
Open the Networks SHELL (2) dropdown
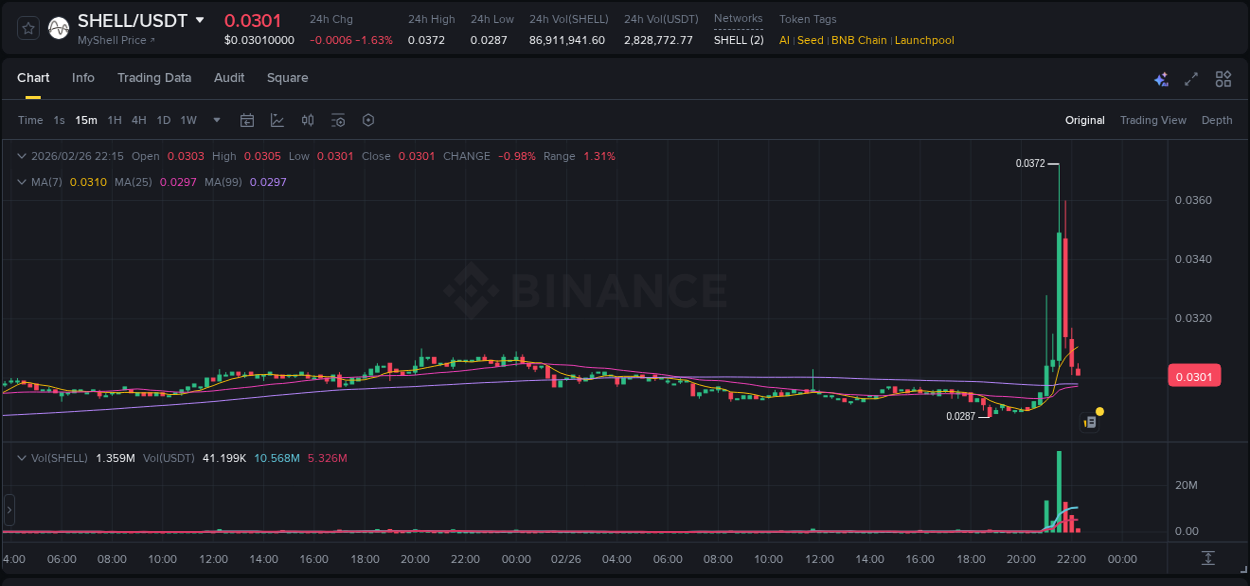point(738,41)
